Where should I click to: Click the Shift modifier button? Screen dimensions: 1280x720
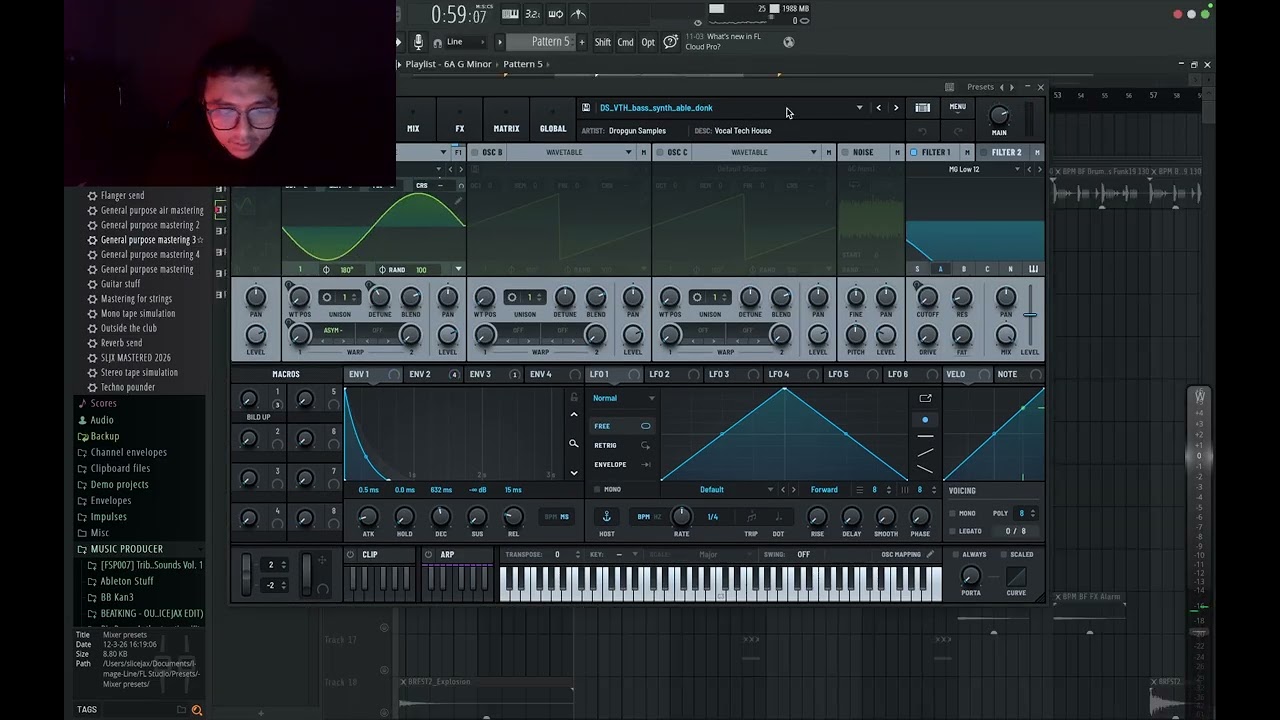tap(602, 42)
